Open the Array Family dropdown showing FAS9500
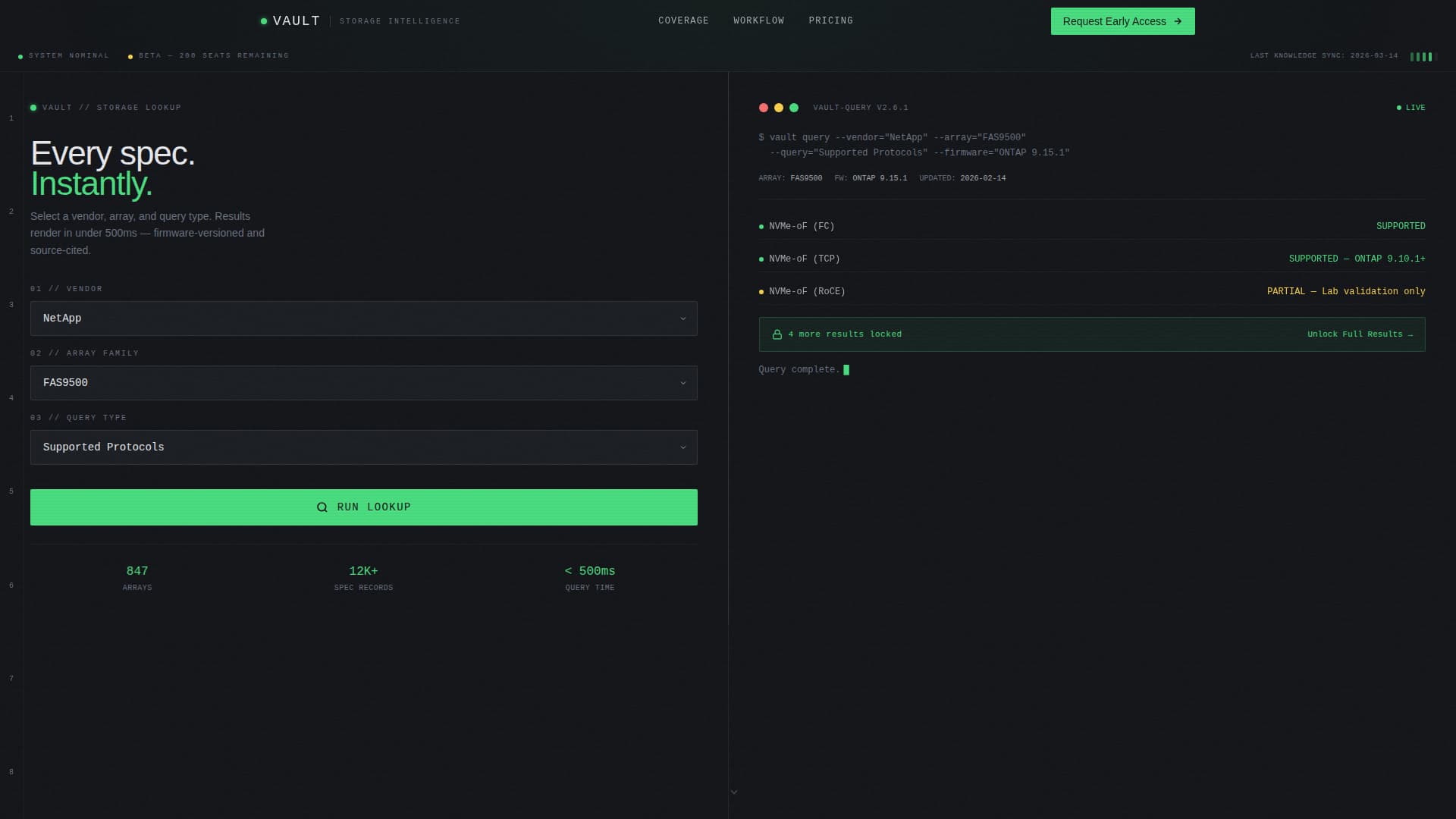This screenshot has height=819, width=1456. click(x=363, y=382)
